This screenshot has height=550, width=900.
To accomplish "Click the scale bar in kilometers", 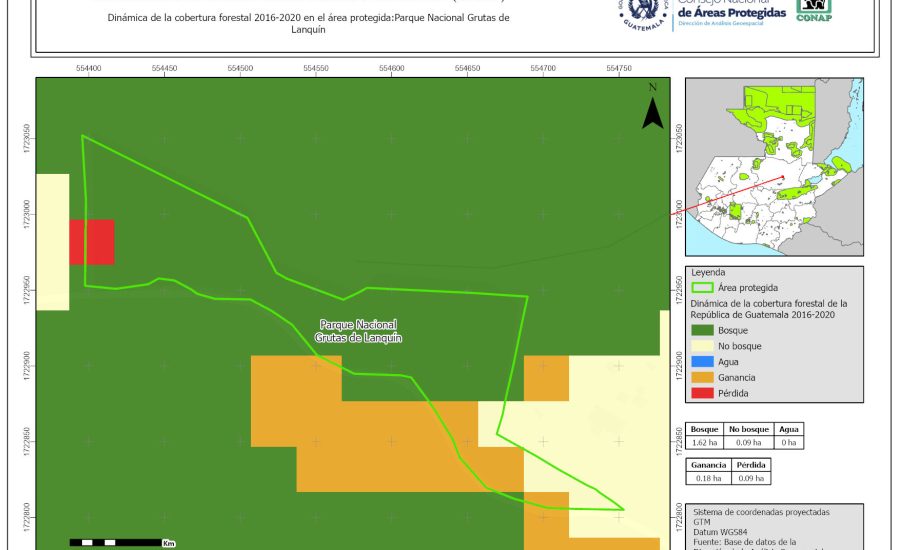I will pyautogui.click(x=115, y=542).
